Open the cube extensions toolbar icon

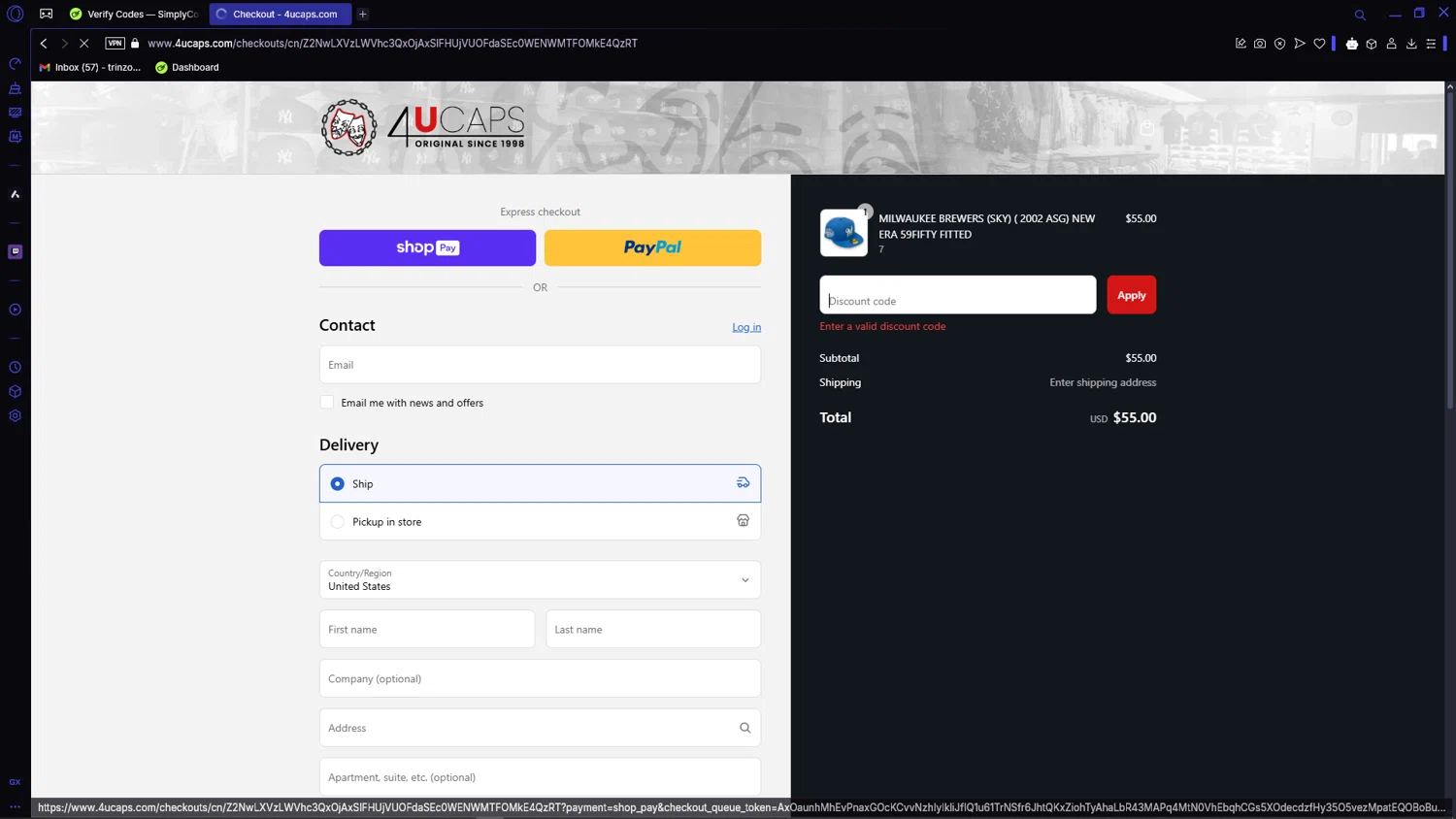pyautogui.click(x=1372, y=44)
